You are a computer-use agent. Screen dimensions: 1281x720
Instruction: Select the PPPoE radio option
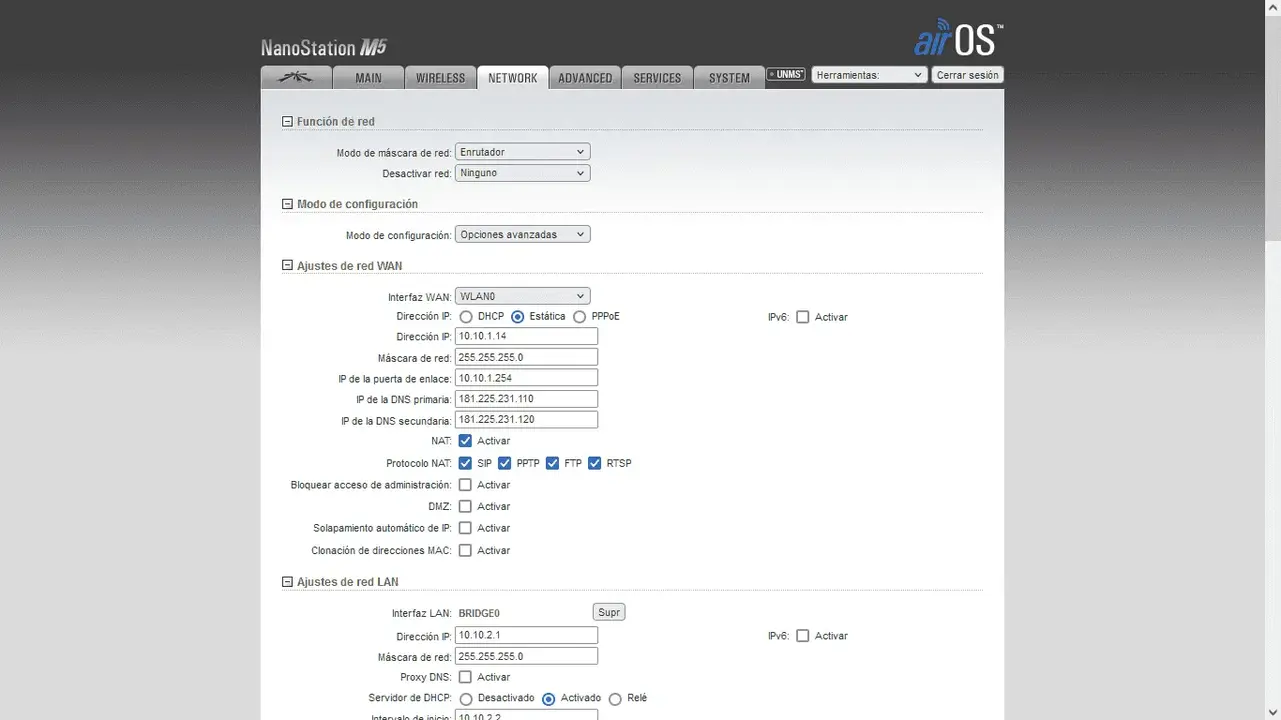[x=579, y=317]
